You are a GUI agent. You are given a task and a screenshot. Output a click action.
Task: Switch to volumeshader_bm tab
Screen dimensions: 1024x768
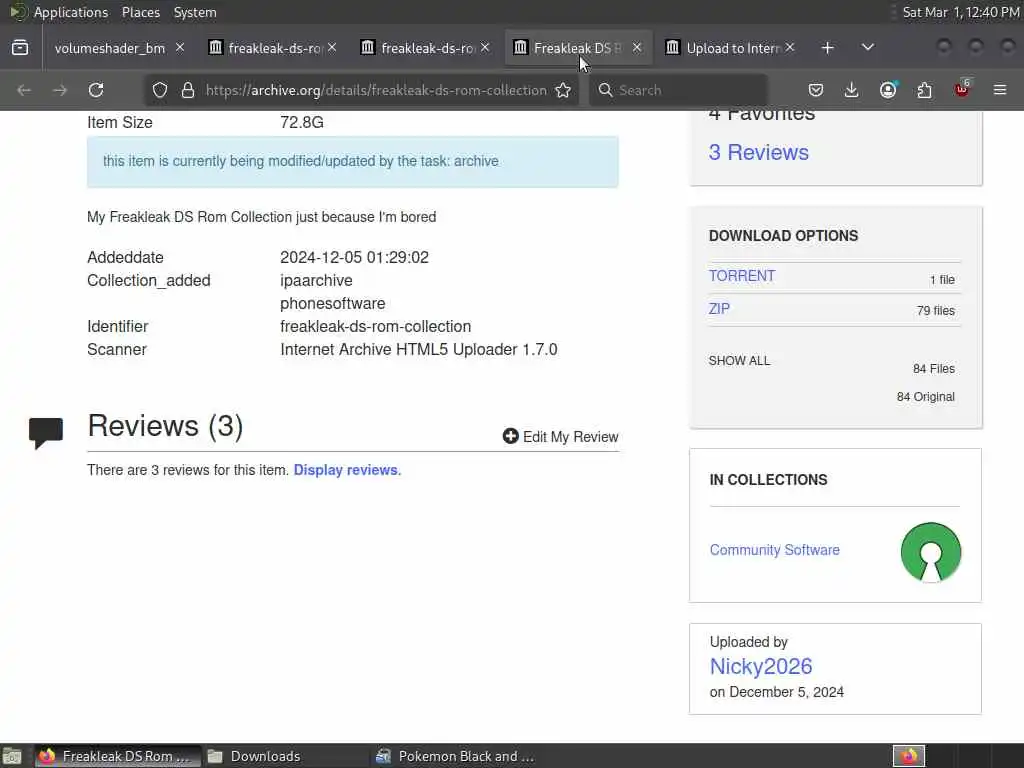[110, 48]
